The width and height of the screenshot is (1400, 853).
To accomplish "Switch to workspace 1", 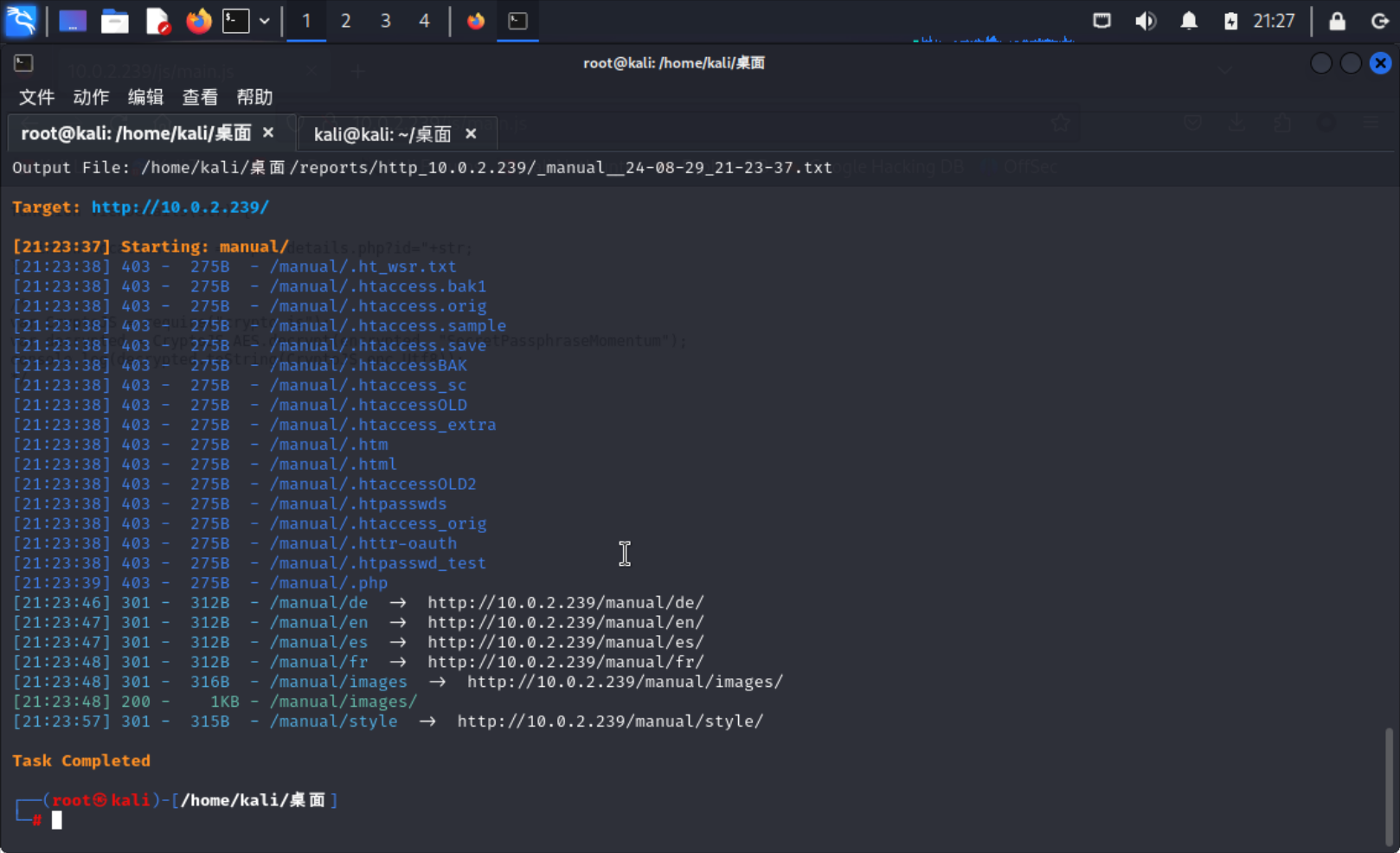I will 306,21.
